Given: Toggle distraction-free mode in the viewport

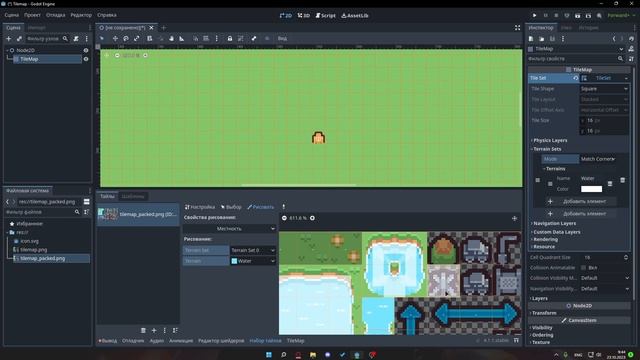Looking at the screenshot, I should (x=518, y=28).
